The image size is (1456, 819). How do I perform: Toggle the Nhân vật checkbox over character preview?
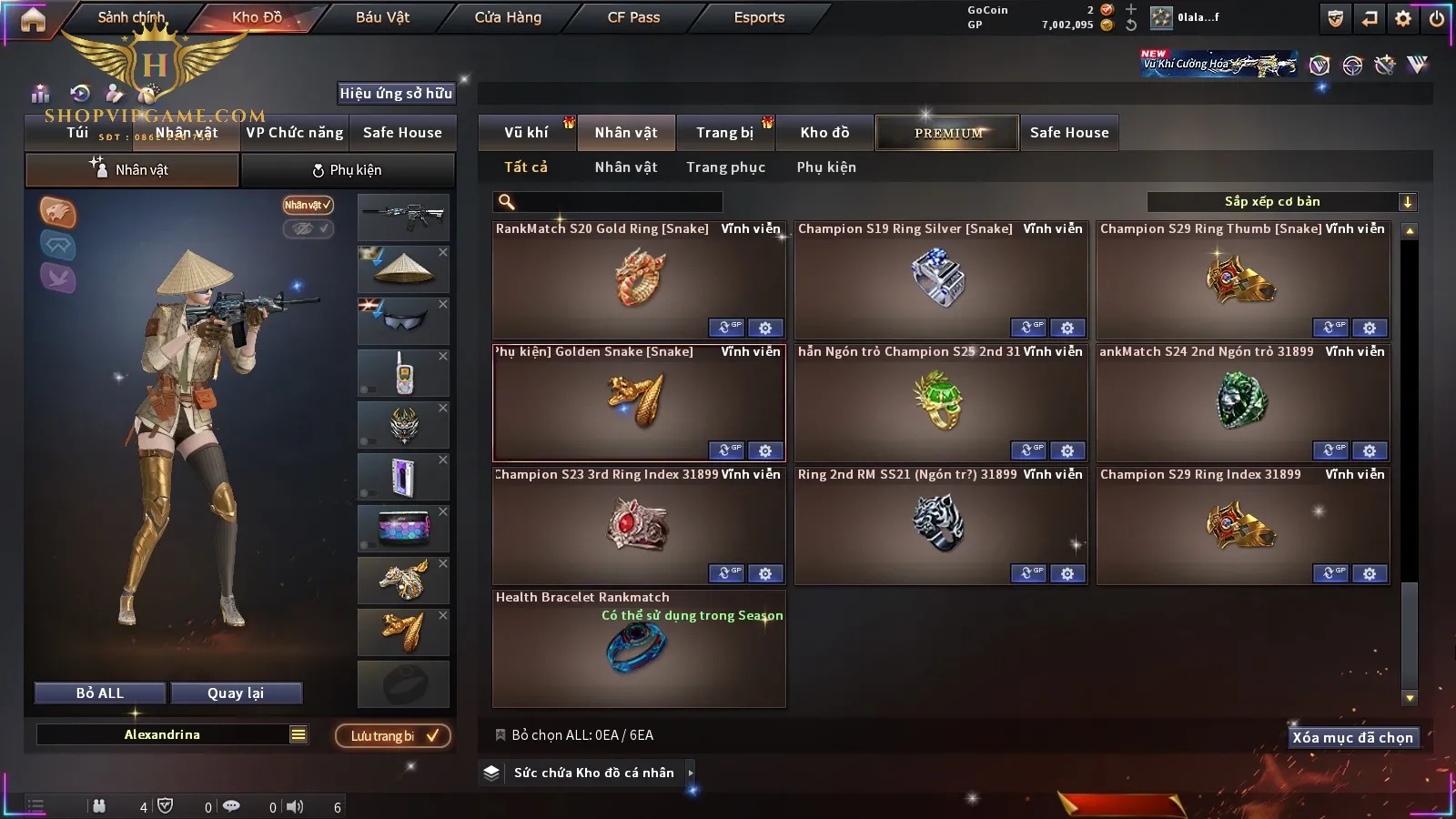pos(308,205)
